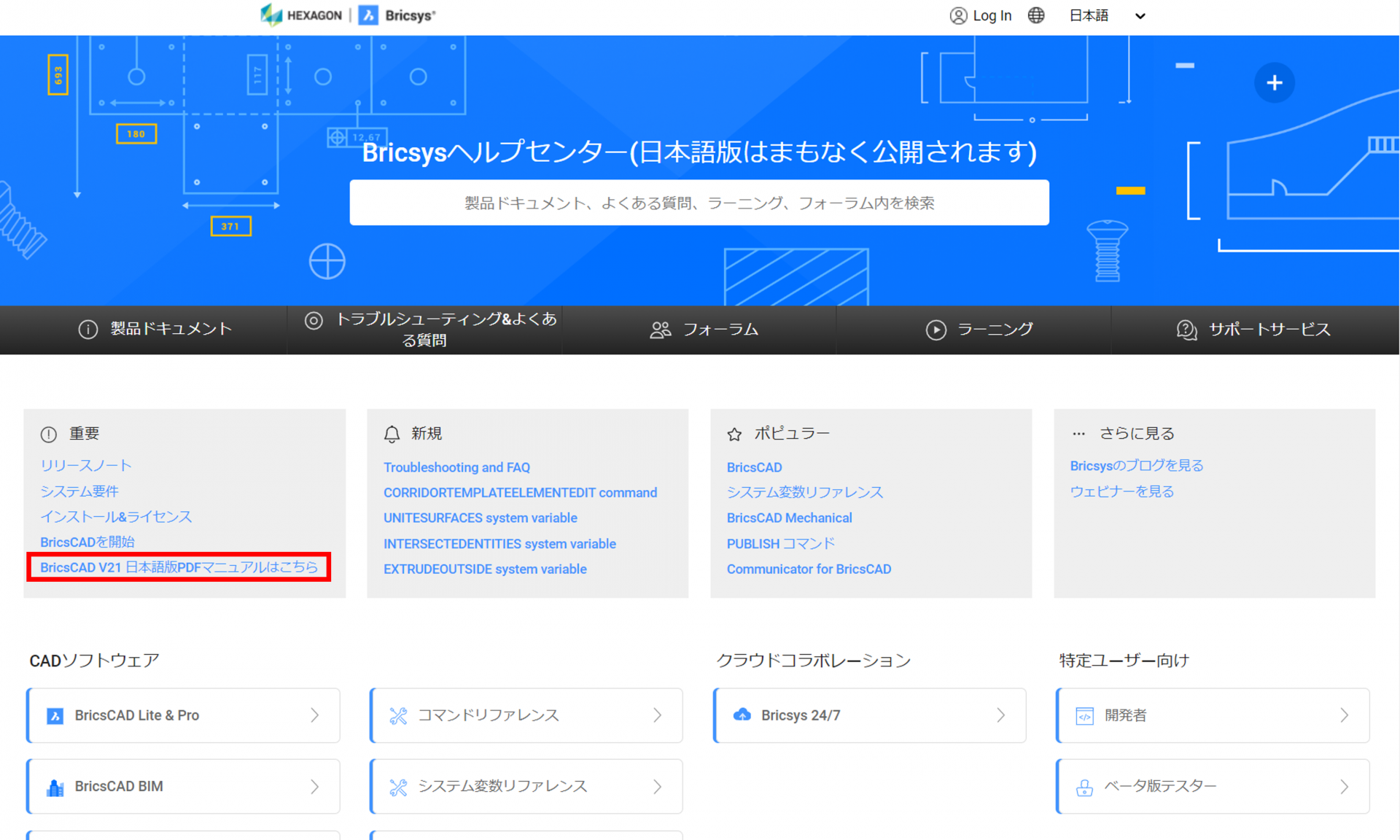Click the exclamation icon beside 重要
The height and width of the screenshot is (840, 1400).
[49, 435]
